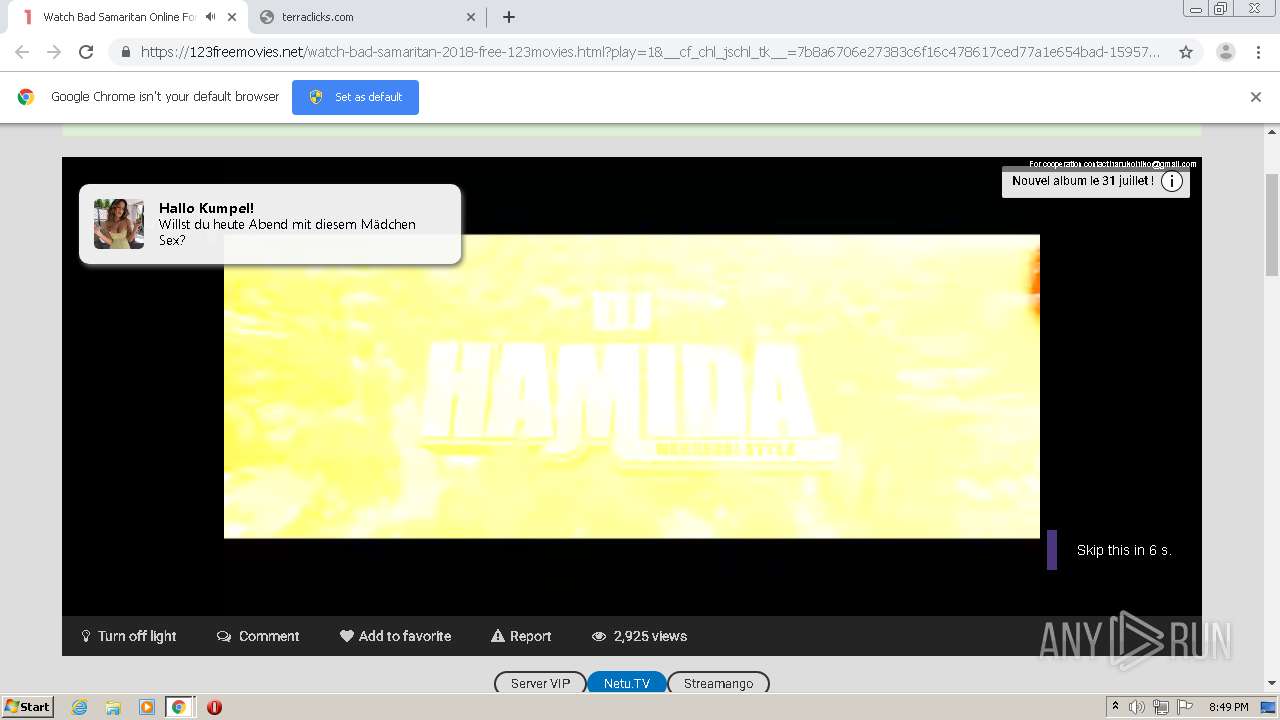The image size is (1280, 720).
Task: Dismiss the default browser info bar
Action: coord(1256,97)
